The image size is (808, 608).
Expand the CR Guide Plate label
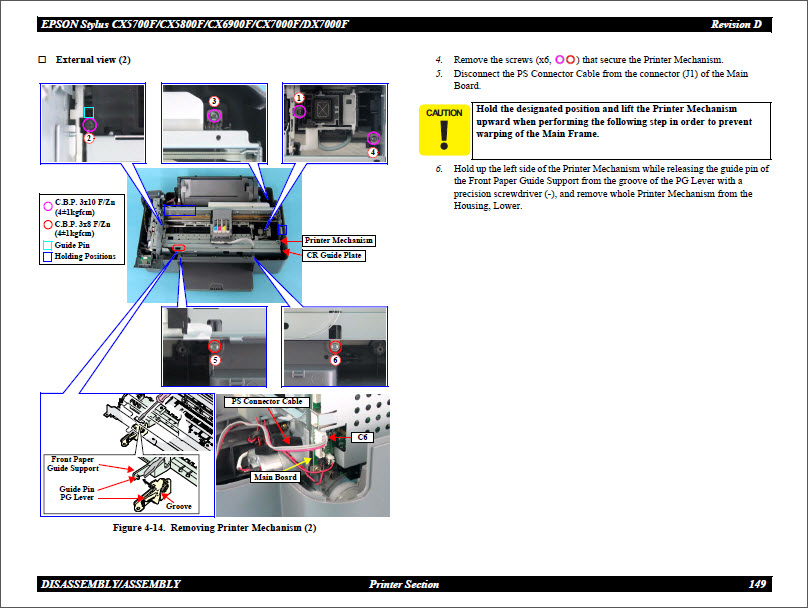click(x=334, y=255)
